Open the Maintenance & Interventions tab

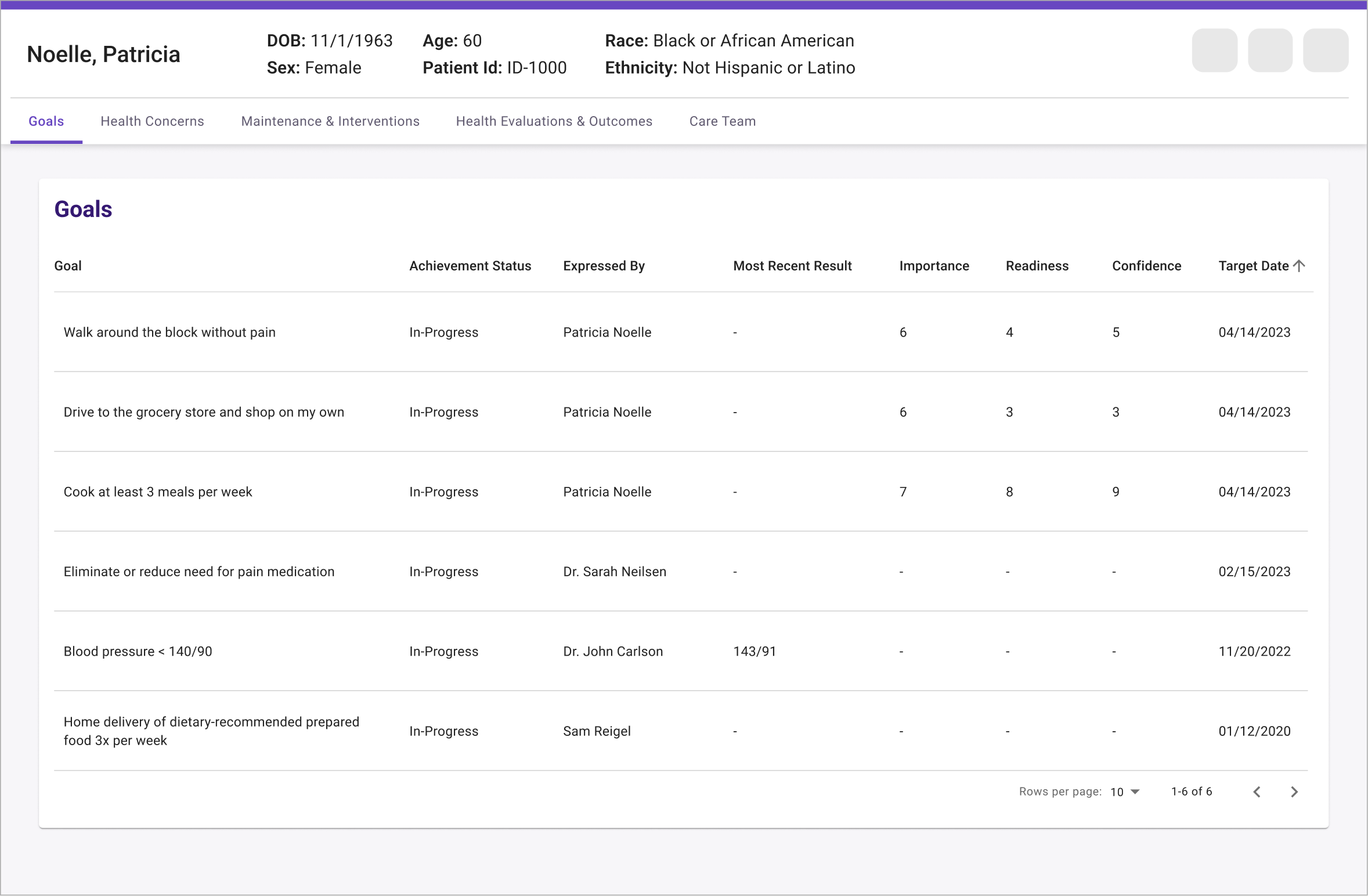[x=330, y=121]
